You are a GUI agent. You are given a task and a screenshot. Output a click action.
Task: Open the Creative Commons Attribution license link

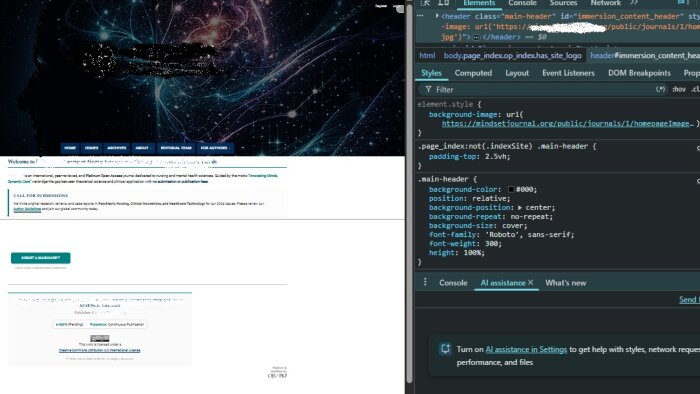[100, 350]
